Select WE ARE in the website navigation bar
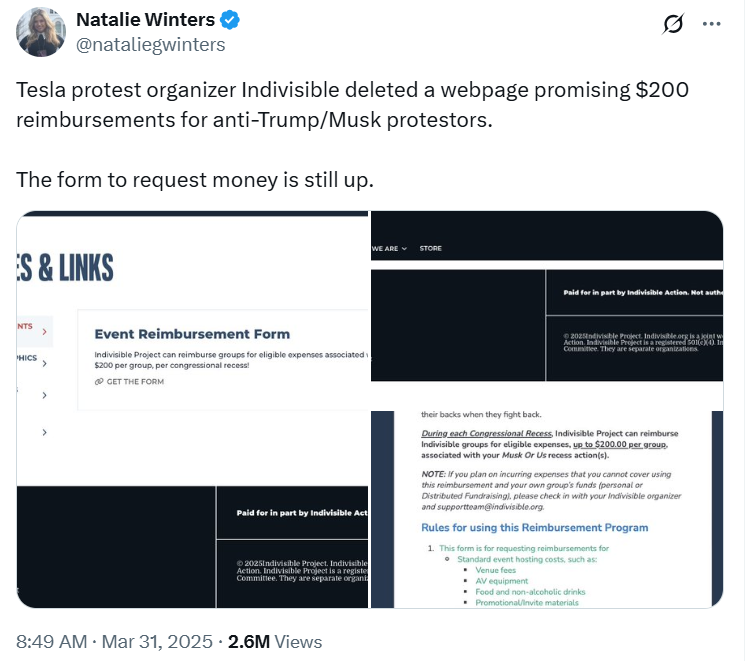Screen dimensions: 746x661 tap(388, 248)
